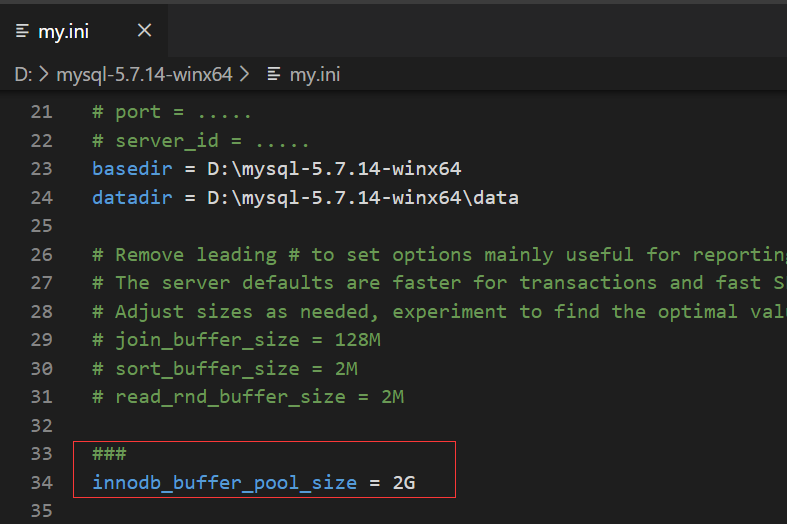Place cursor on basedir keyword
Image resolution: width=787 pixels, height=524 pixels.
click(132, 169)
